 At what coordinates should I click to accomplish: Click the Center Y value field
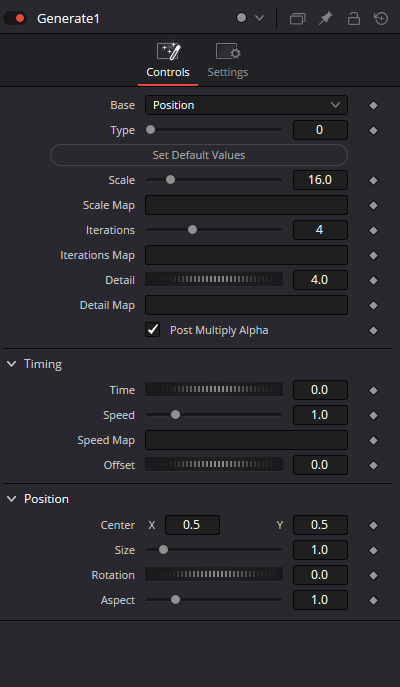tap(320, 525)
